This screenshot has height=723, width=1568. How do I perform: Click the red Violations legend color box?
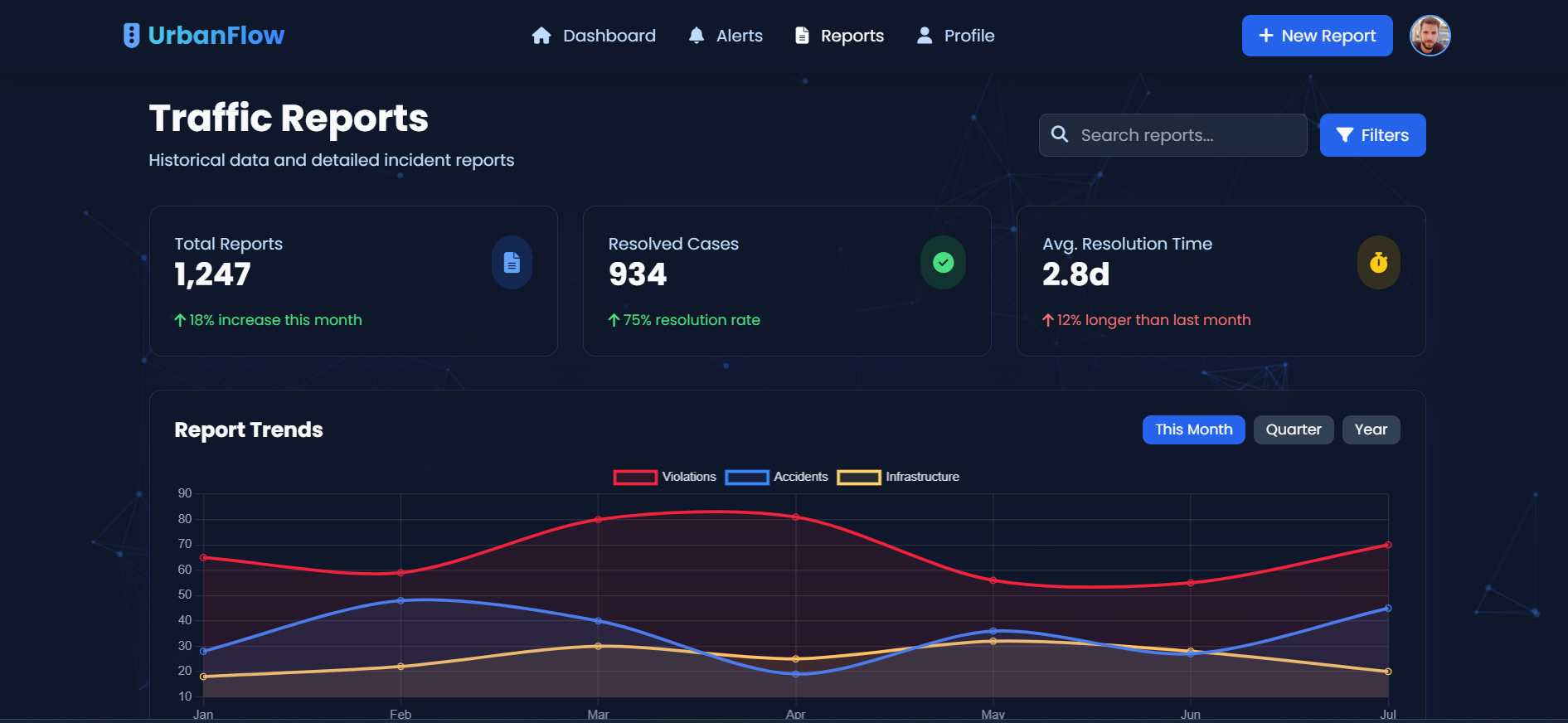pyautogui.click(x=635, y=478)
